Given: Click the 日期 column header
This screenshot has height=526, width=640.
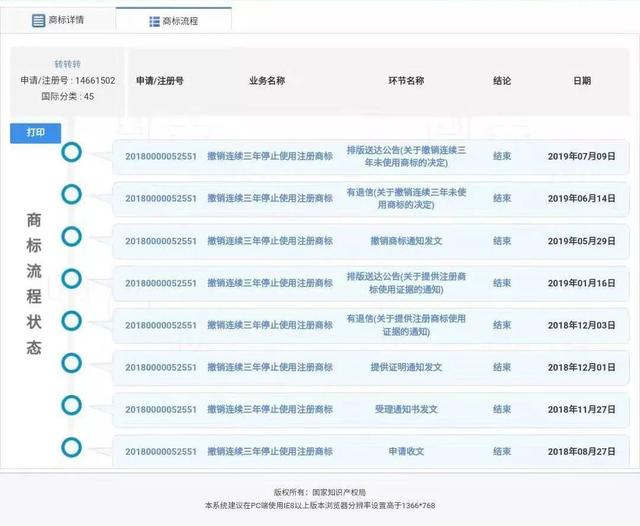Looking at the screenshot, I should [x=581, y=81].
